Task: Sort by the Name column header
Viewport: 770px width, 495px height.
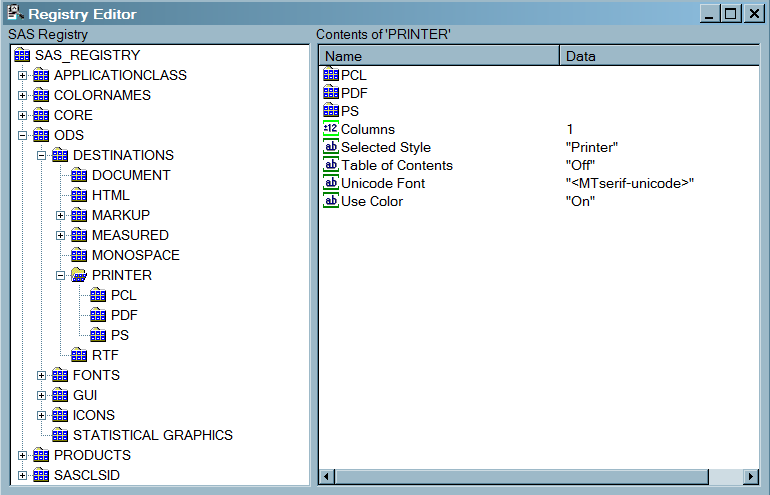Action: 439,56
